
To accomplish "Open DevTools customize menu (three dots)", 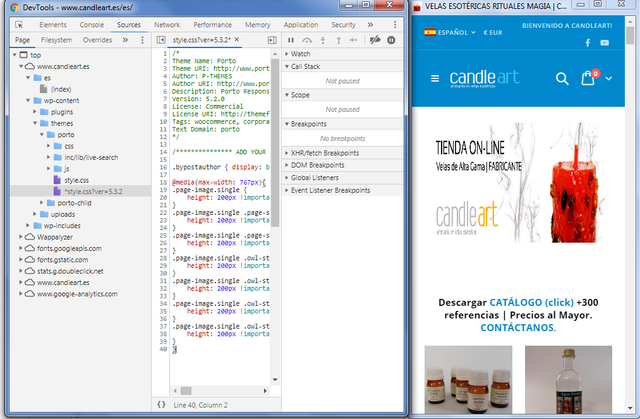I will click(395, 24).
